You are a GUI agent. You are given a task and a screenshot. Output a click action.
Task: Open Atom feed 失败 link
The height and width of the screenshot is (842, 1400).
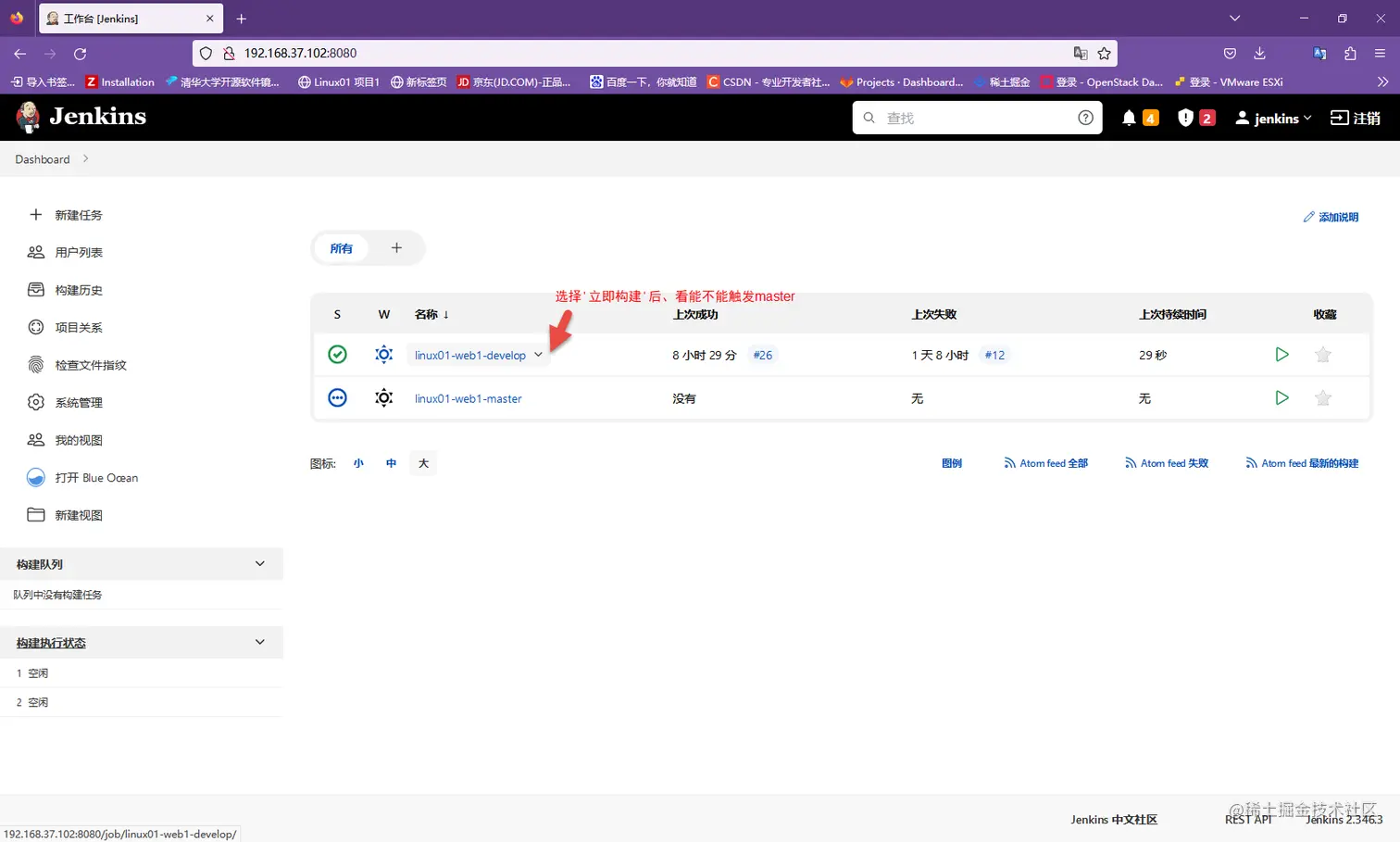point(1167,463)
